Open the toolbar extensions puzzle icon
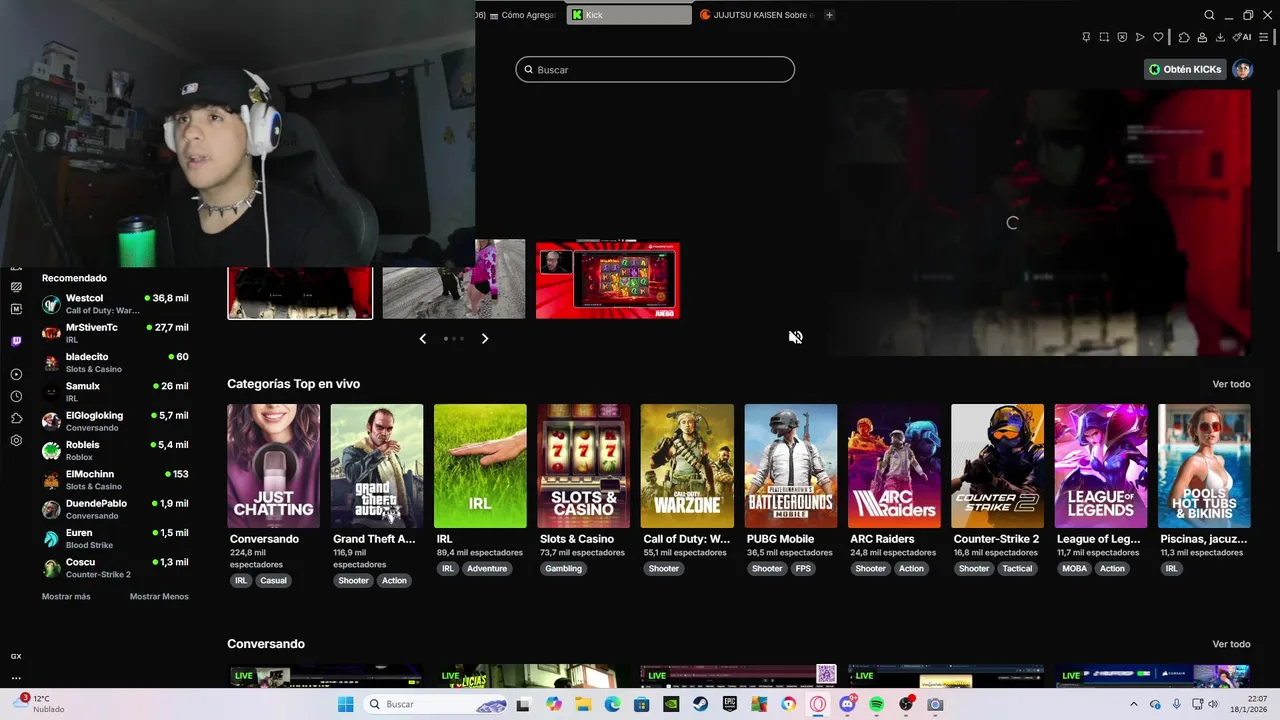 pyautogui.click(x=1184, y=37)
